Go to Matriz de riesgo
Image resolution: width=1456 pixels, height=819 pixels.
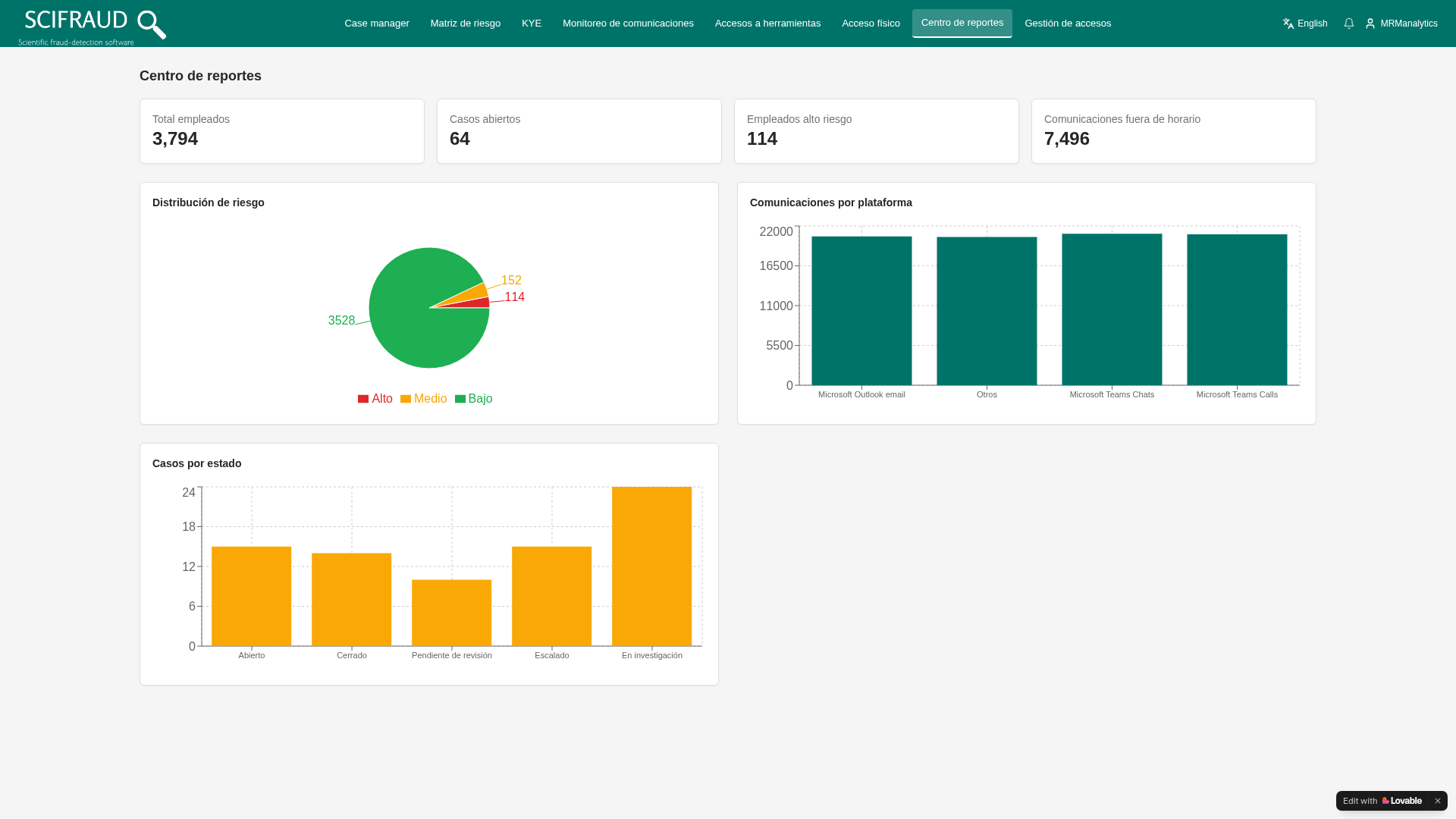coord(466,24)
